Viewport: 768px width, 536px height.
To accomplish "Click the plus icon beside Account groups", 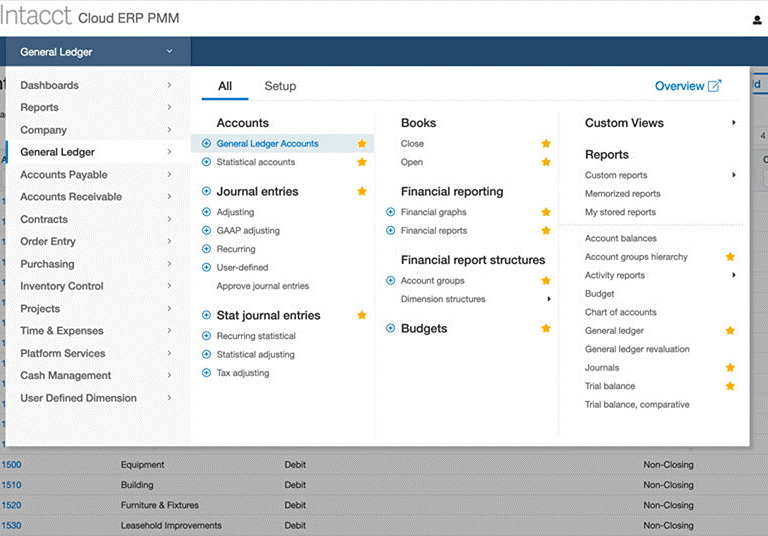I will click(x=390, y=280).
